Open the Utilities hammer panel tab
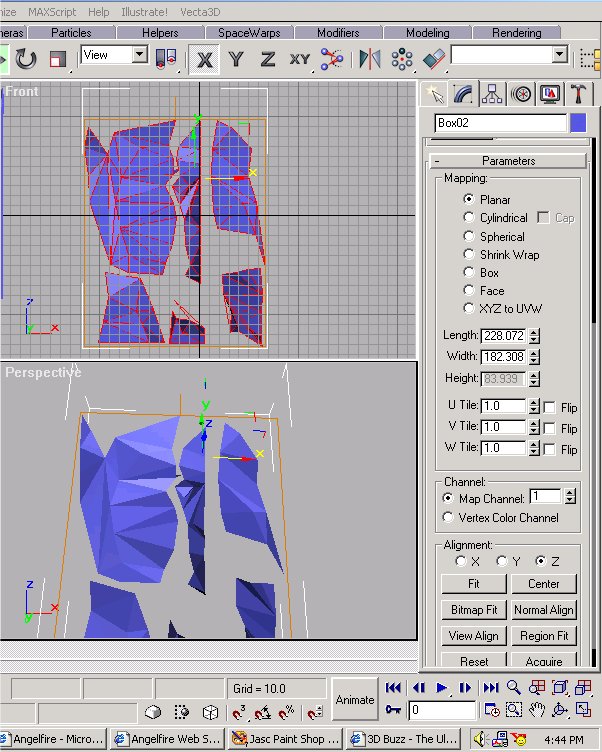Screen dimensions: 602x752 click(x=578, y=94)
